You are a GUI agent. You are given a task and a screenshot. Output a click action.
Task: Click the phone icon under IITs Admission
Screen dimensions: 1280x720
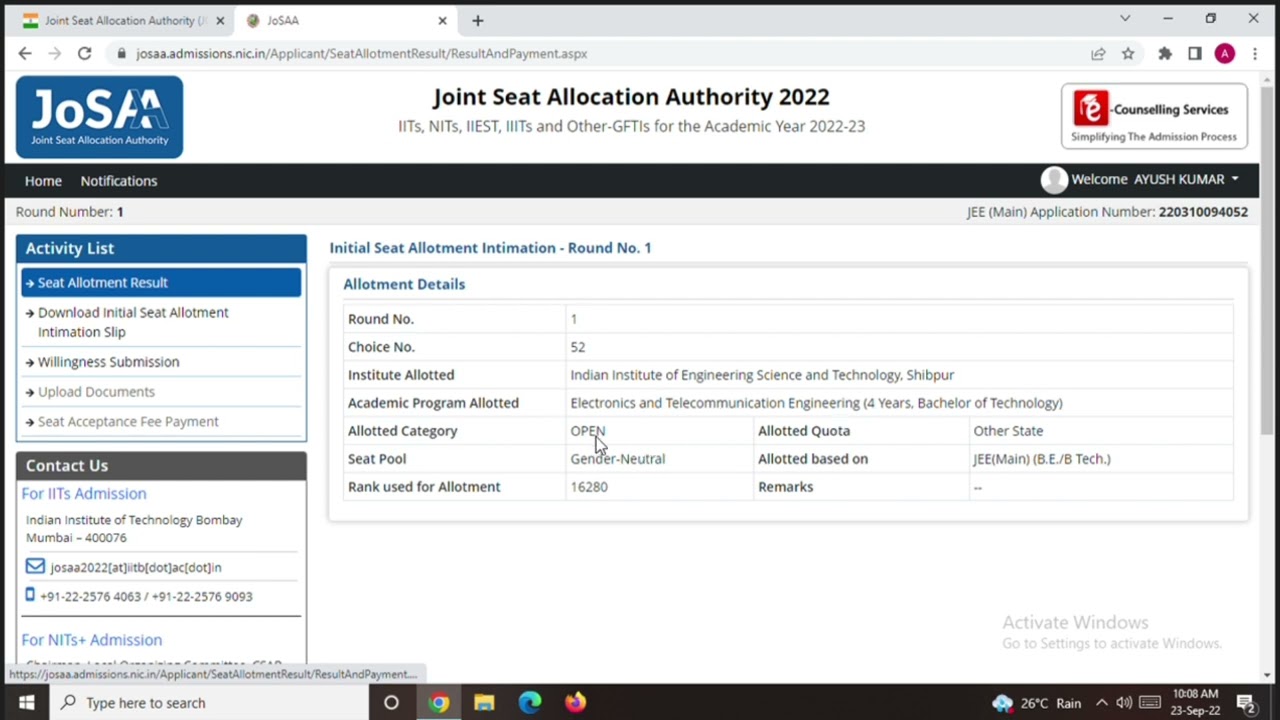coord(30,595)
